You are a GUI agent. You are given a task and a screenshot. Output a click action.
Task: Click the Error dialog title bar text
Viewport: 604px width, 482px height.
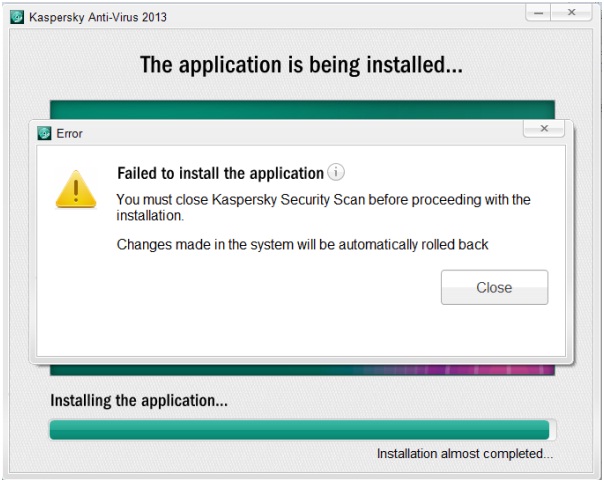coord(69,133)
